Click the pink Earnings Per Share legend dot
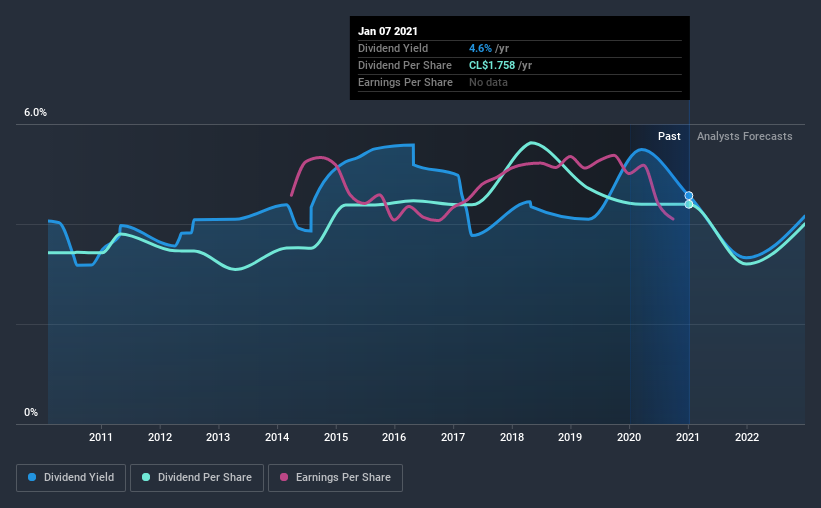 pos(284,477)
